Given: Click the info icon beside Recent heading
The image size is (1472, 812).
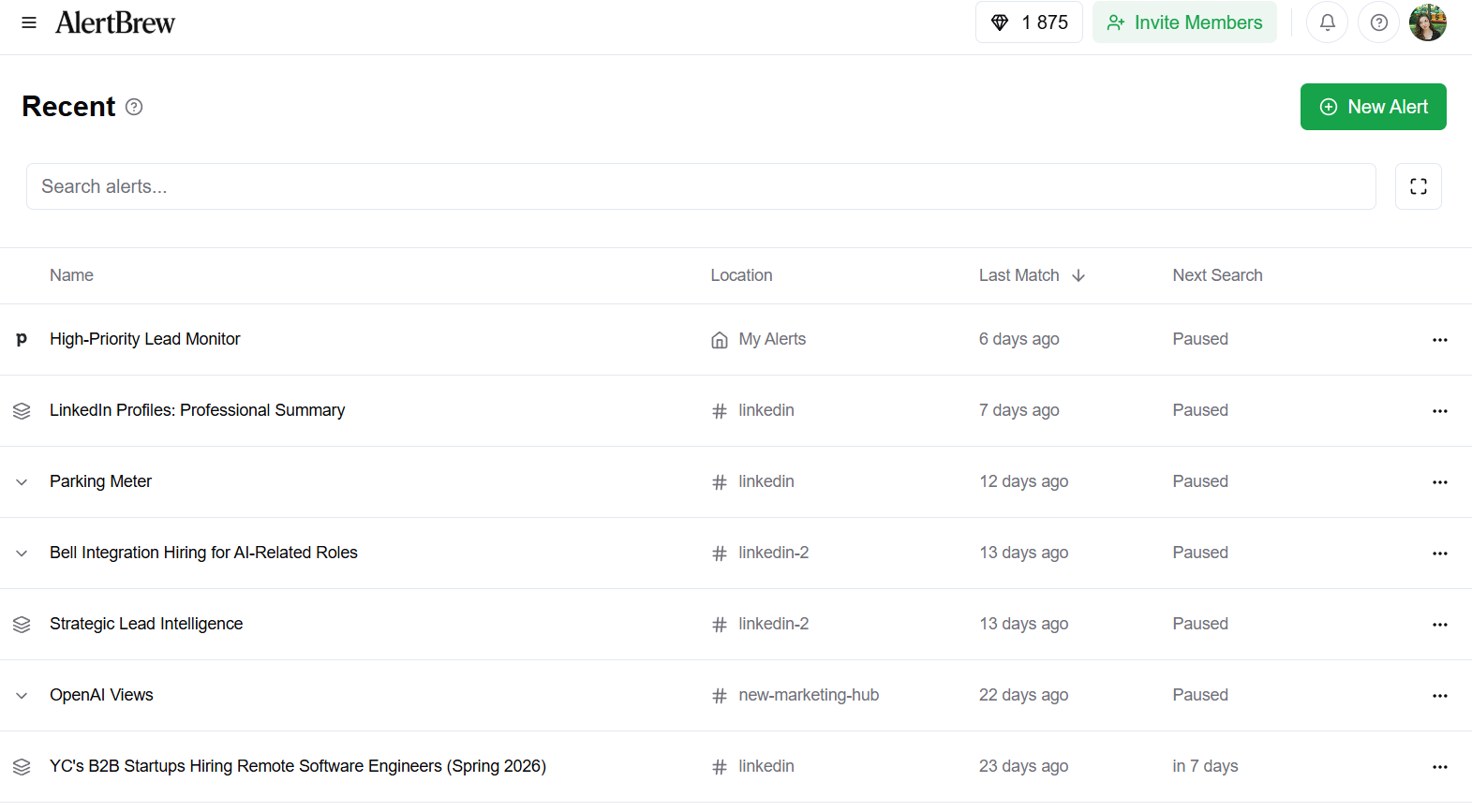Looking at the screenshot, I should pyautogui.click(x=134, y=107).
